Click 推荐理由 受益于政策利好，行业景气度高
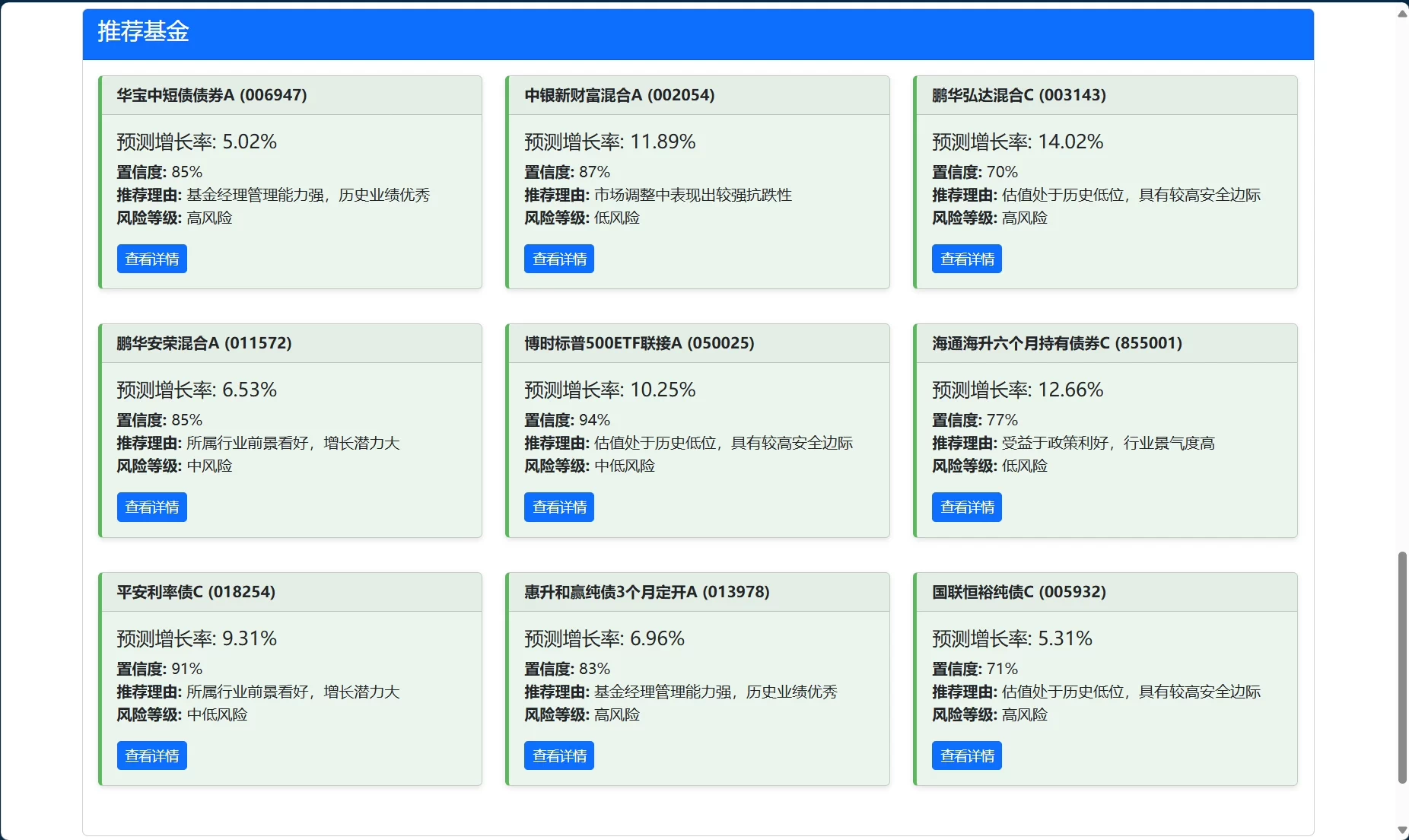Image resolution: width=1409 pixels, height=840 pixels. pos(1073,443)
